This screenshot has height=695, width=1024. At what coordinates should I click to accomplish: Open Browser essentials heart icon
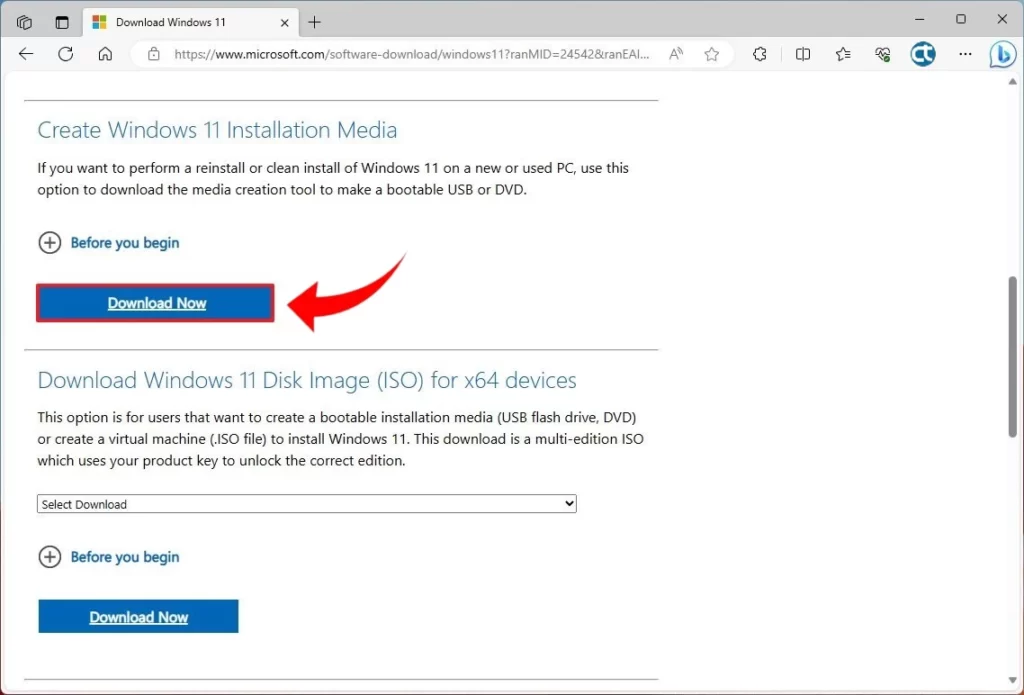883,54
